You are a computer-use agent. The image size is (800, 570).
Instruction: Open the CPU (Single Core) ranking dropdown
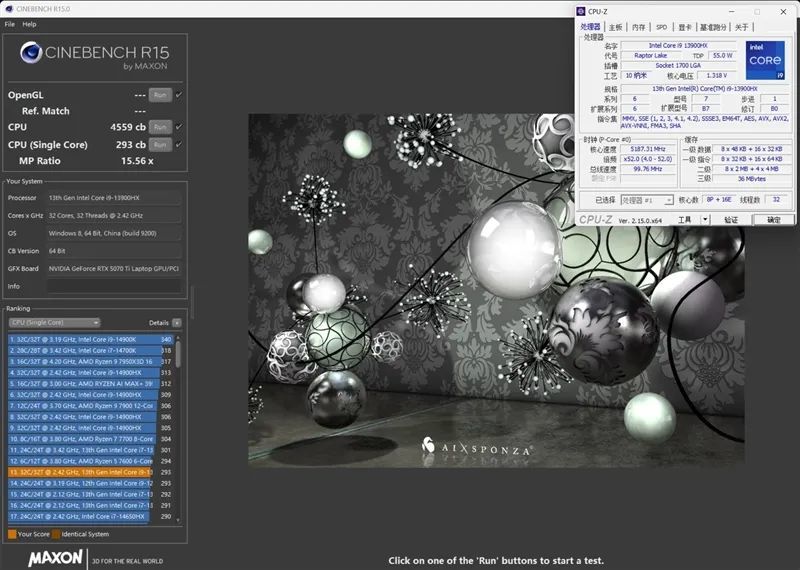(x=54, y=323)
